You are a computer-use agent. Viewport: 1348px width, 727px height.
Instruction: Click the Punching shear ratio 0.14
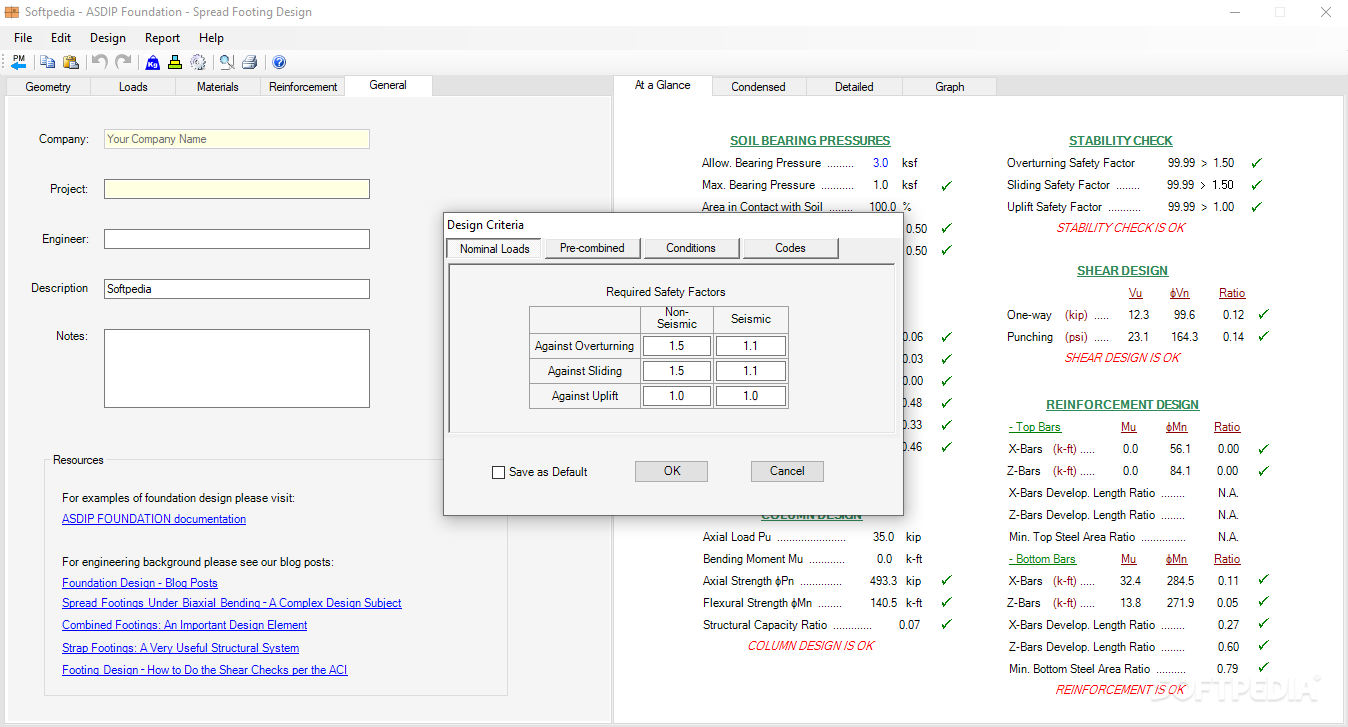point(1233,337)
